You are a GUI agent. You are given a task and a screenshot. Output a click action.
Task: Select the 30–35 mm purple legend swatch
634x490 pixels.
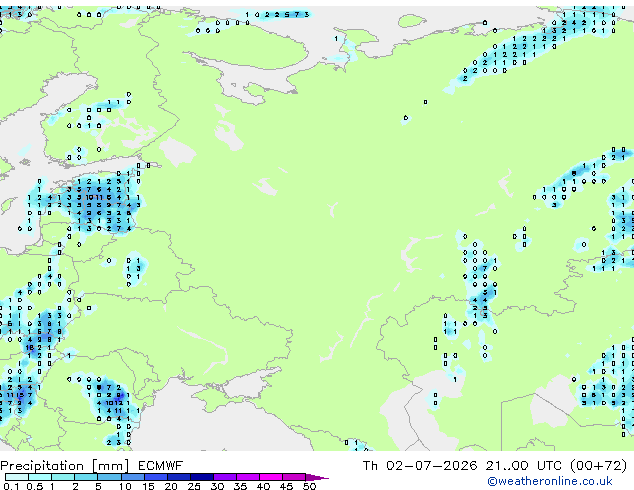coord(225,477)
